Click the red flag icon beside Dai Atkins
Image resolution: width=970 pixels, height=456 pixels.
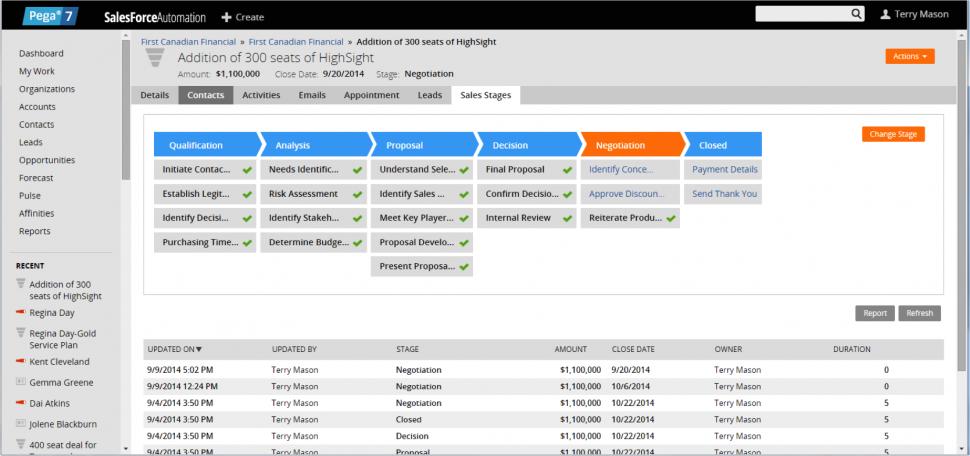point(20,403)
